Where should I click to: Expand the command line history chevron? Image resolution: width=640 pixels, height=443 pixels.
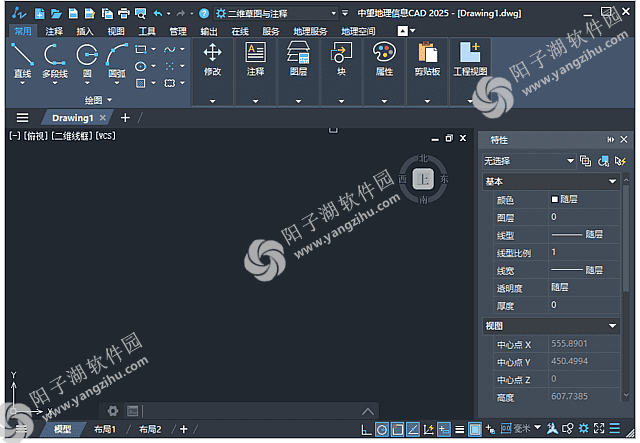pyautogui.click(x=368, y=411)
